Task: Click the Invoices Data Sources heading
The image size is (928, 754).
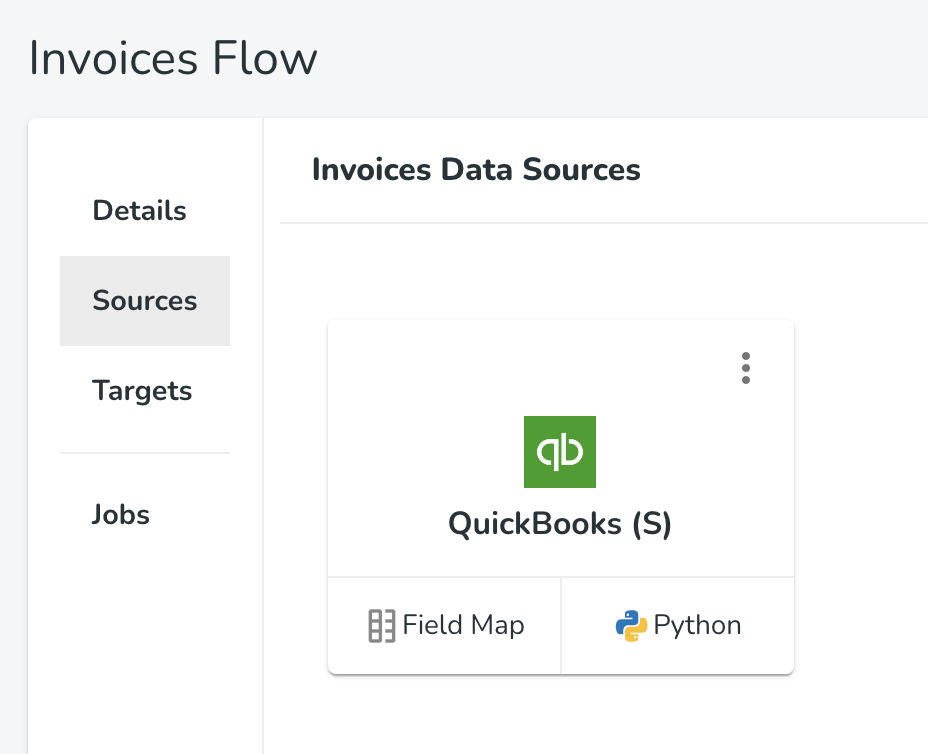Action: point(476,170)
